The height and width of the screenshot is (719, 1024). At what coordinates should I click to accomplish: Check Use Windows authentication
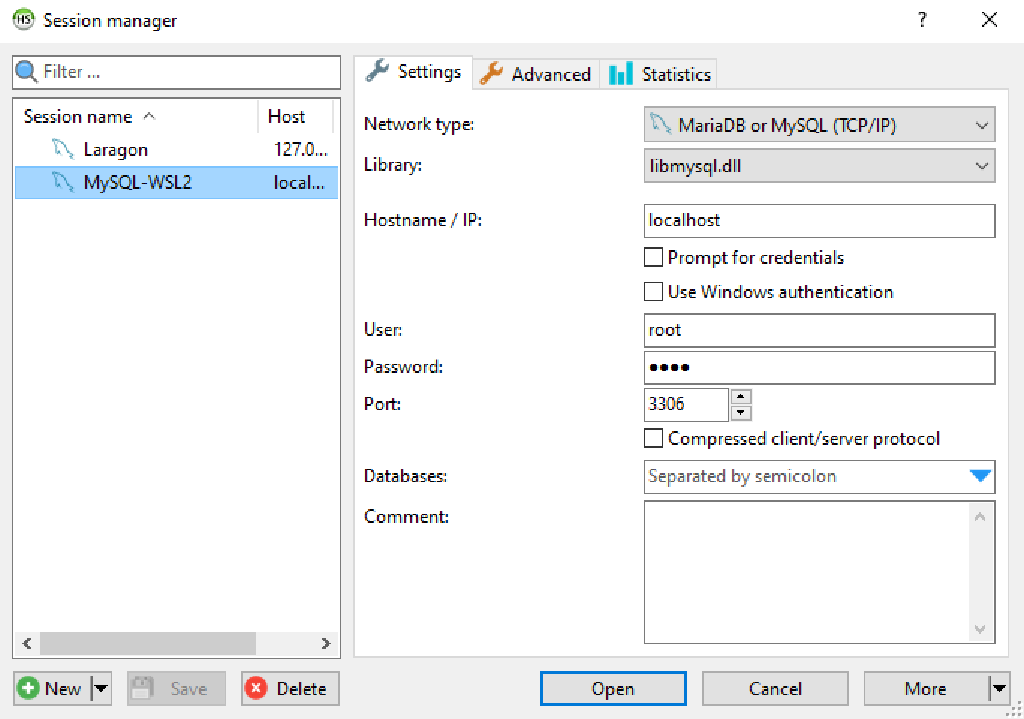[x=654, y=291]
